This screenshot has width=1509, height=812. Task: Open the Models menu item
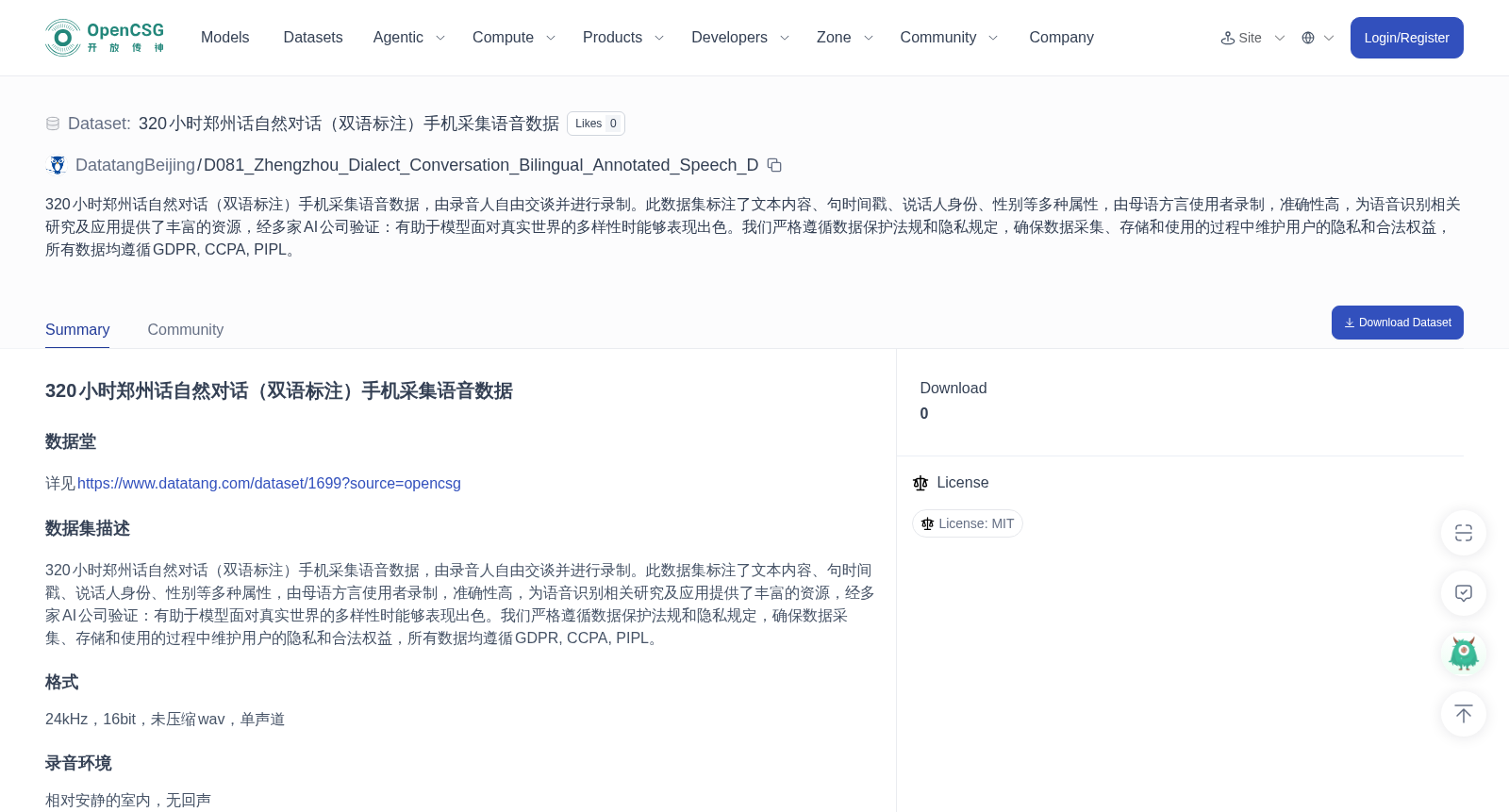pyautogui.click(x=225, y=38)
